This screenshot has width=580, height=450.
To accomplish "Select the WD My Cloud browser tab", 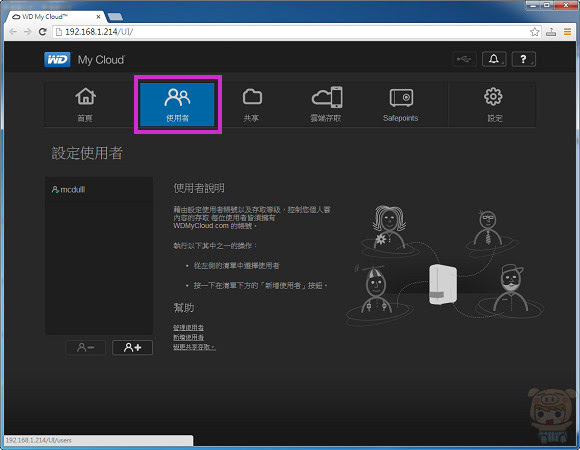I will click(x=56, y=17).
